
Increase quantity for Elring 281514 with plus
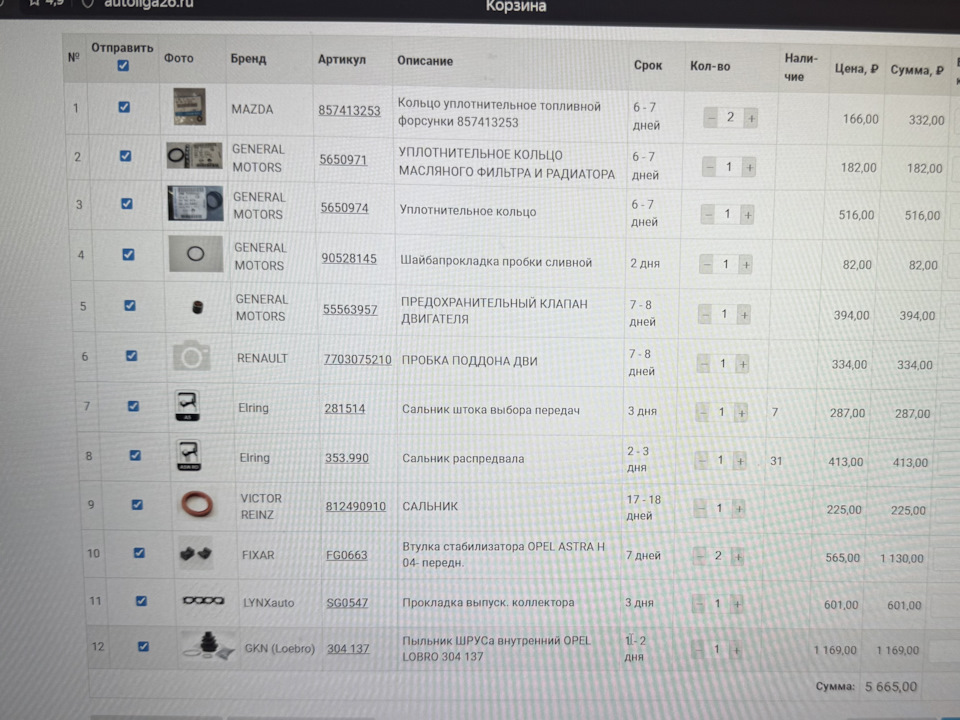[741, 414]
